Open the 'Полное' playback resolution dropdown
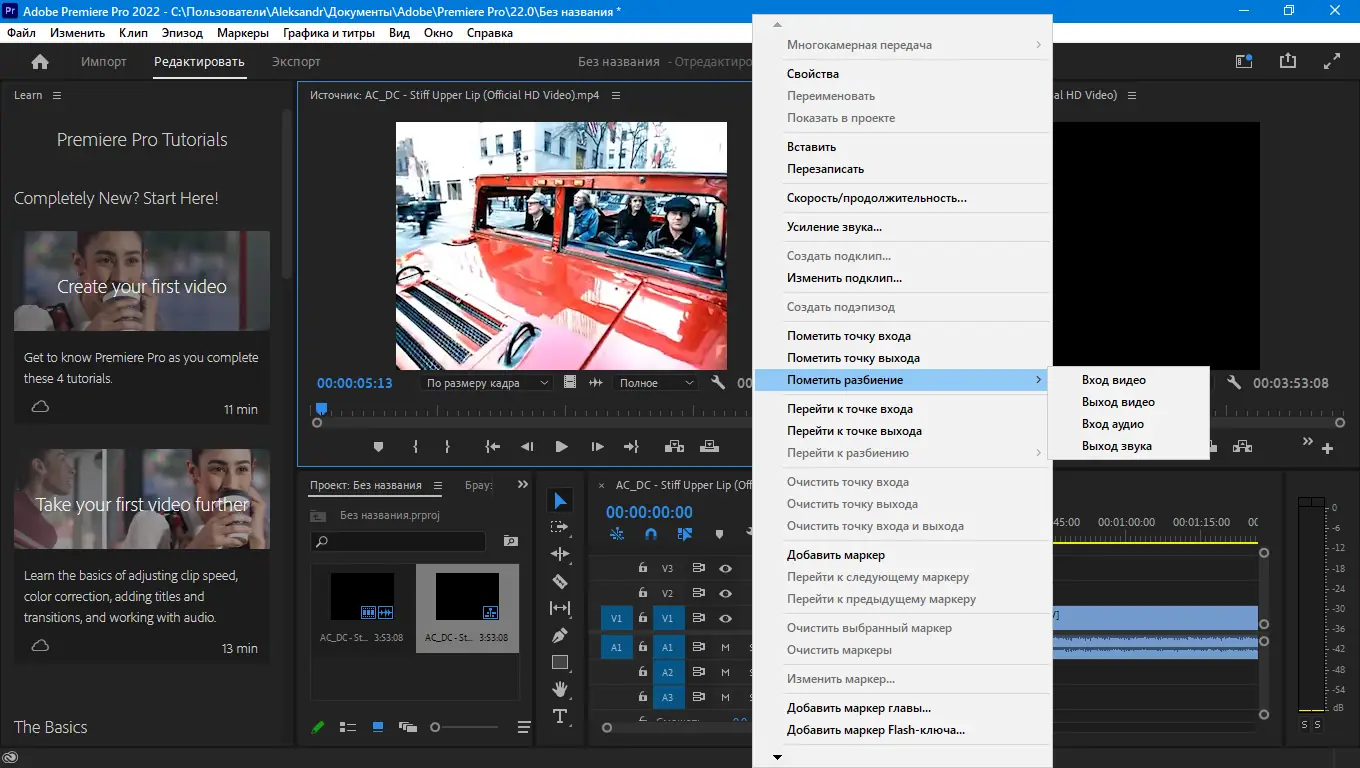 tap(656, 383)
